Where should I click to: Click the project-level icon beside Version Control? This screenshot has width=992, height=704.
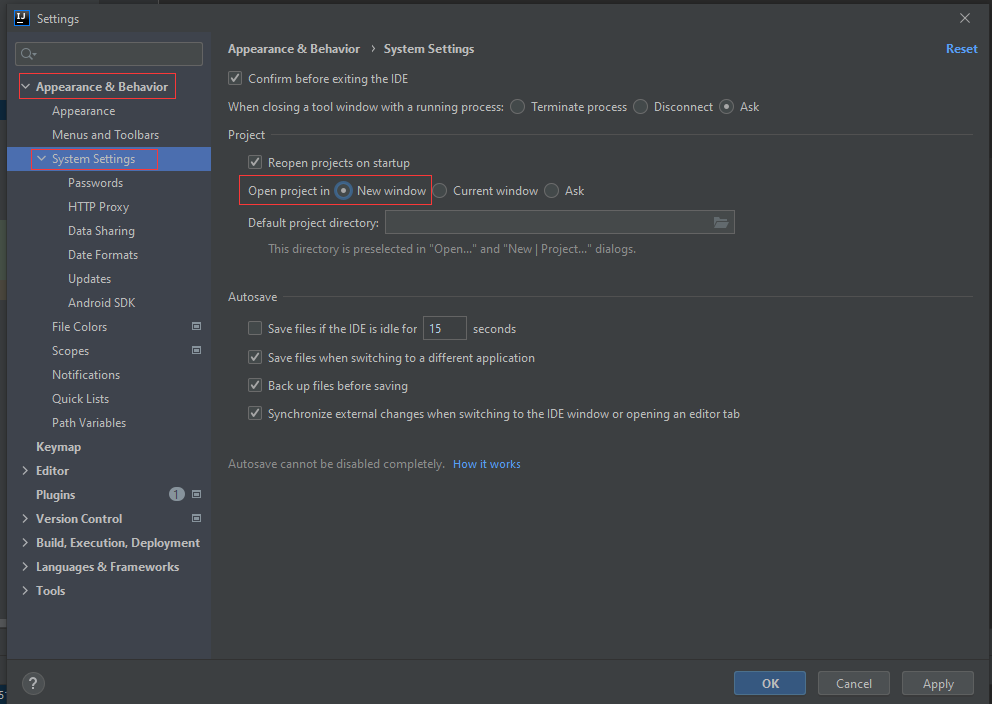click(196, 518)
